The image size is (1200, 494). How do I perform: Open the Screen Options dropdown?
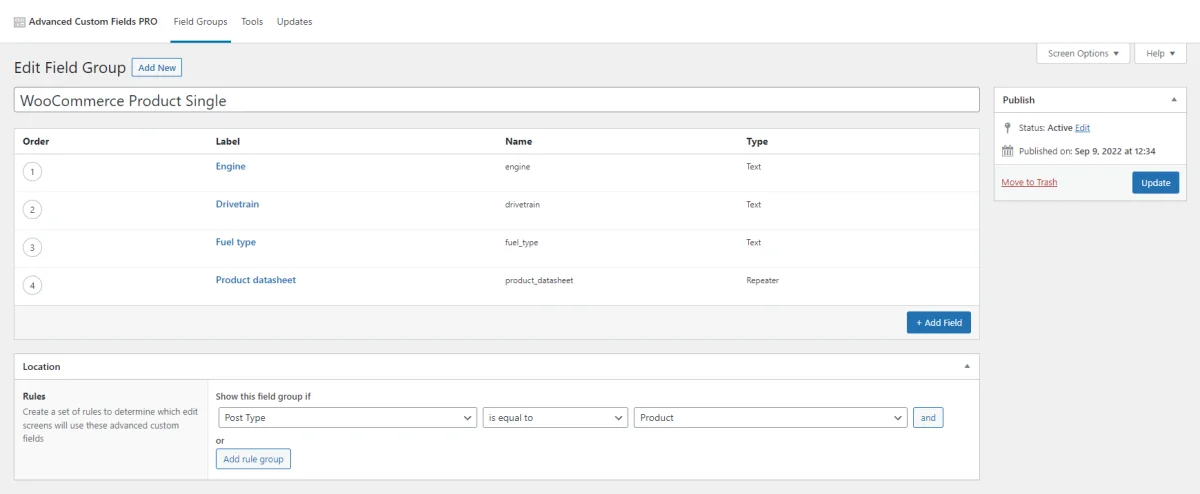point(1083,54)
